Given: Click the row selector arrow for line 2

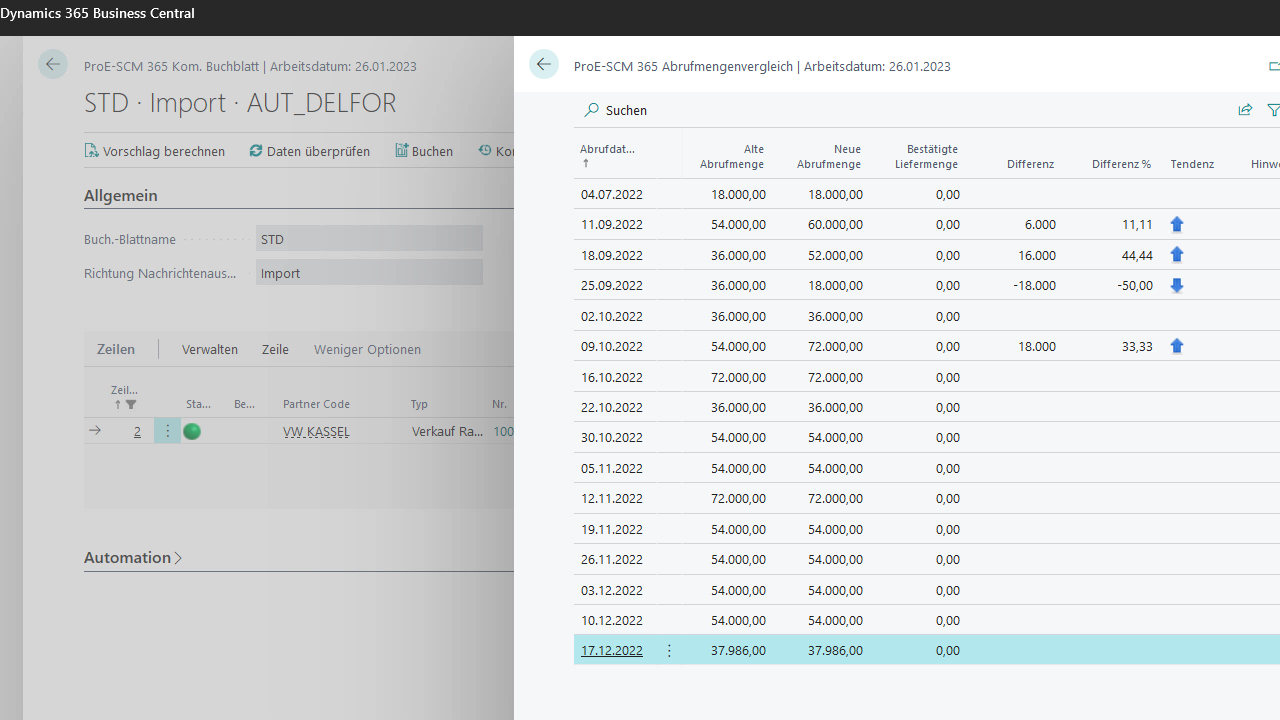Looking at the screenshot, I should 95,431.
